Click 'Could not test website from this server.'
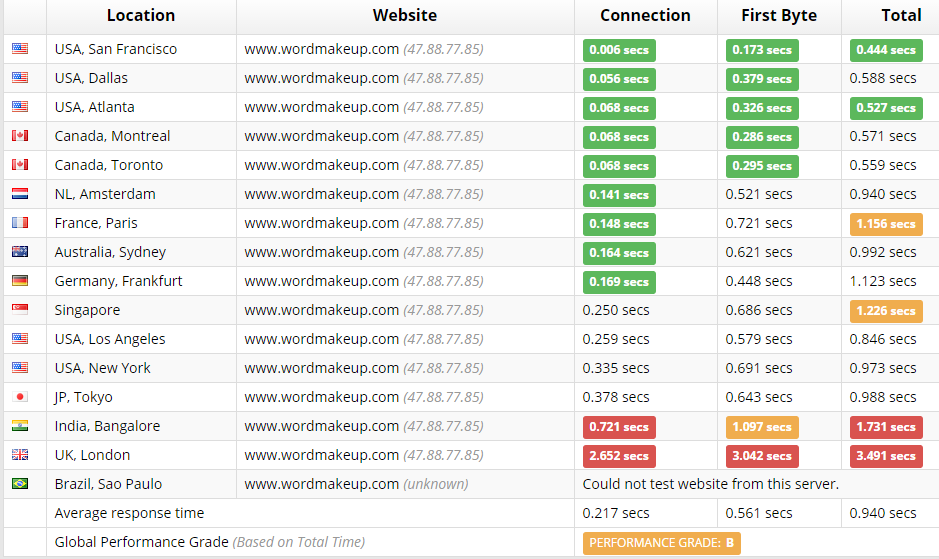Viewport: 939px width, 559px height. (710, 484)
